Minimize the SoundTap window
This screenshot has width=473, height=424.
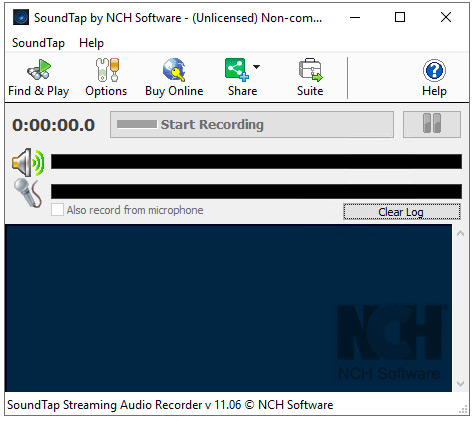click(x=355, y=17)
